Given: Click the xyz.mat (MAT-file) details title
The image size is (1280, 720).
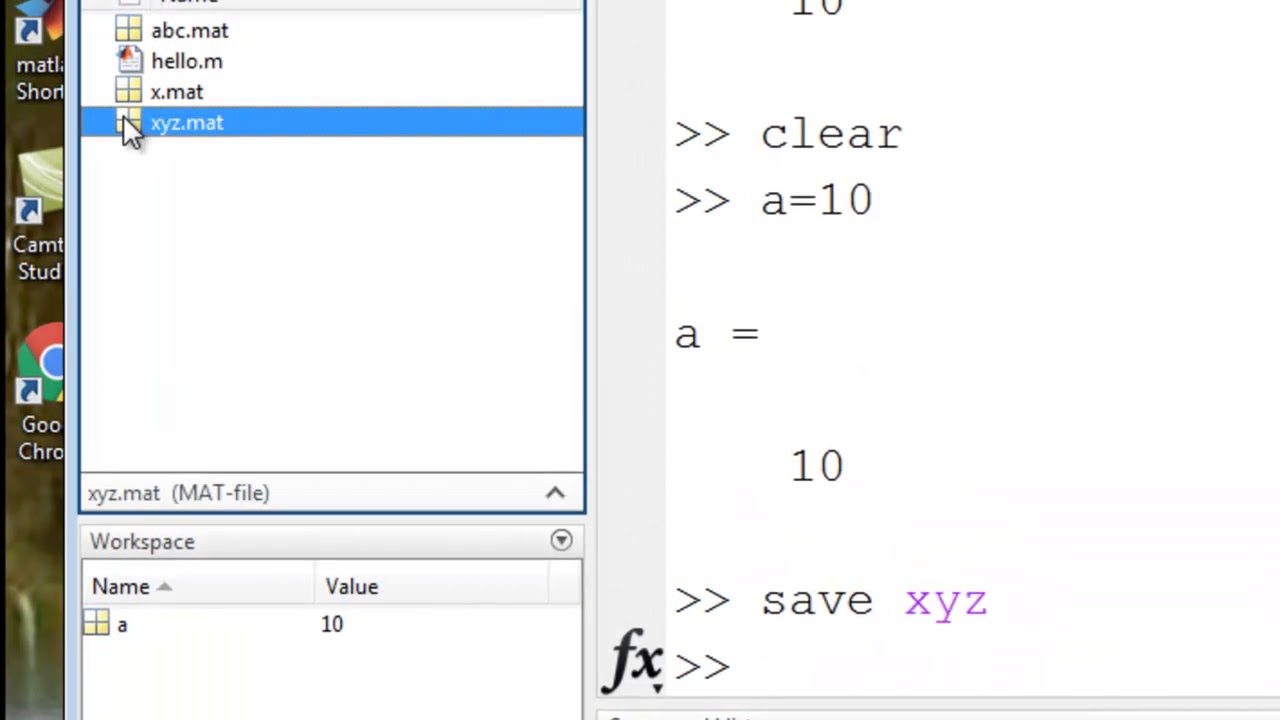Looking at the screenshot, I should point(178,493).
